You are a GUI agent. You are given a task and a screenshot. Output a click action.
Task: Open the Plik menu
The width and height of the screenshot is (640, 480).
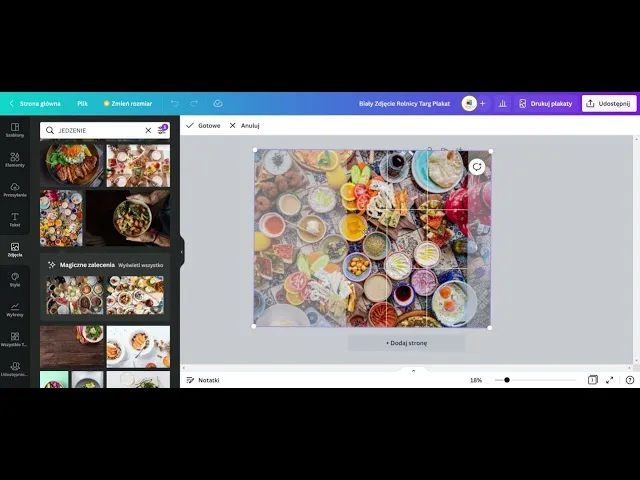[82, 104]
